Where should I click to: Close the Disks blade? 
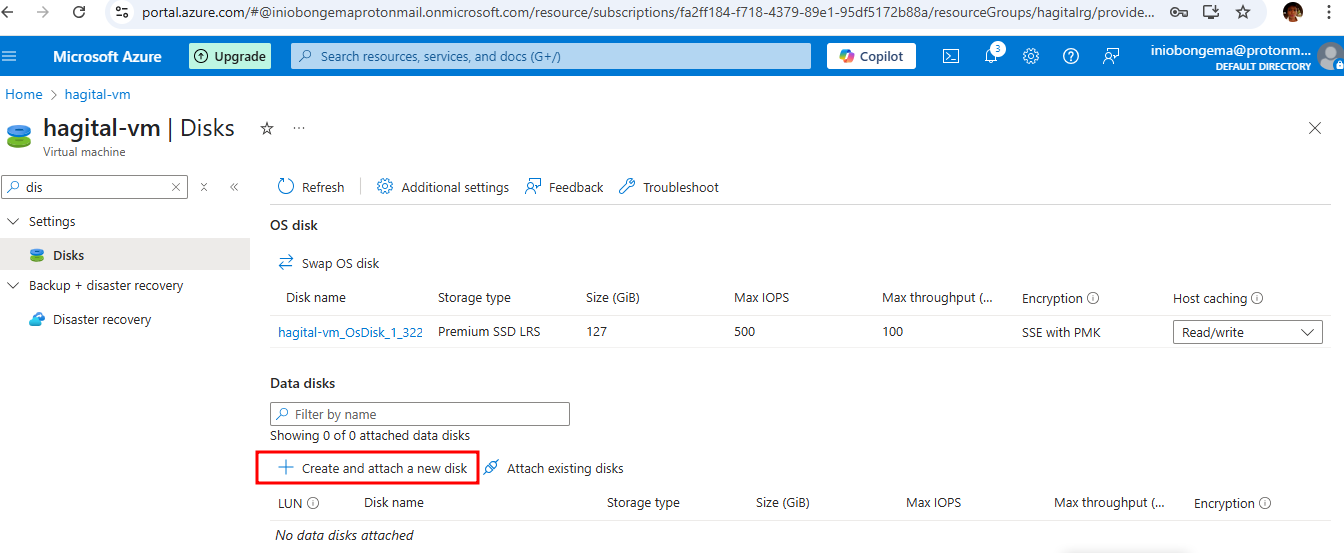1315,128
